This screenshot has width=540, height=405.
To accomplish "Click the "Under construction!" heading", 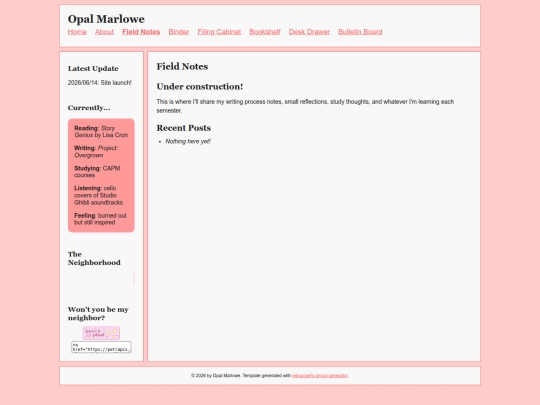I will 200,86.
